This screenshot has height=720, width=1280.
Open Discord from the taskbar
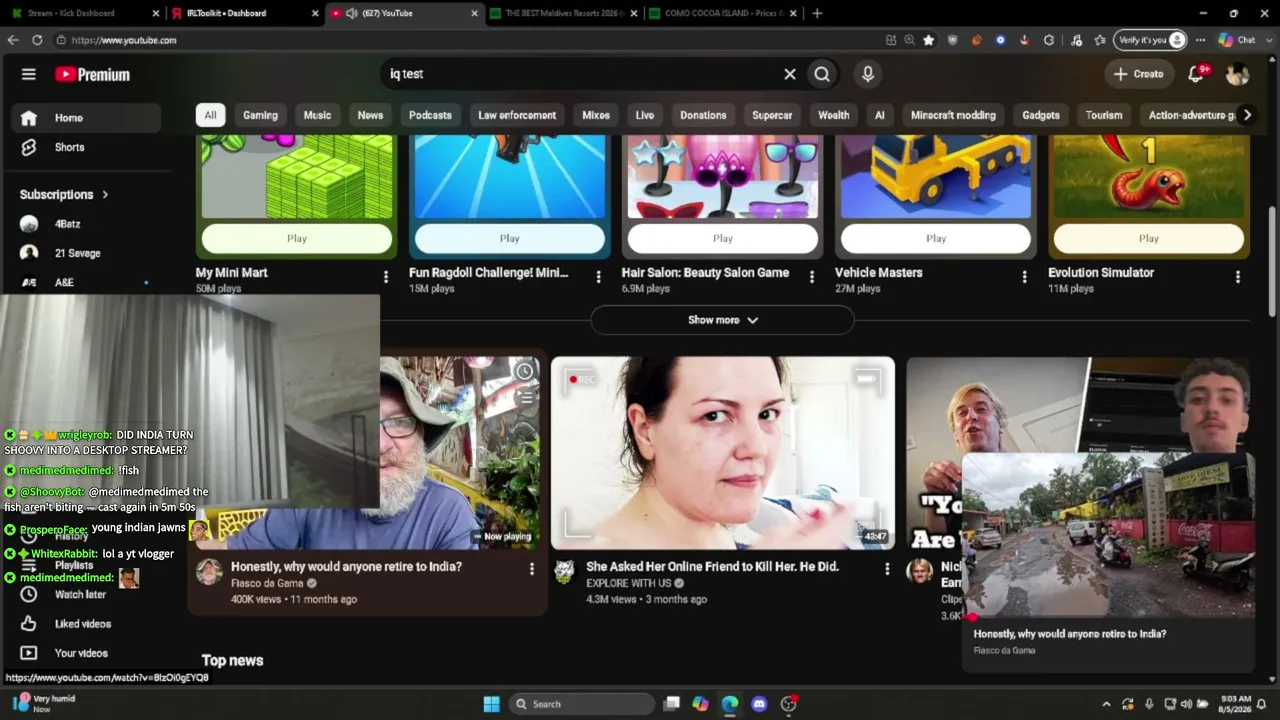coord(759,704)
